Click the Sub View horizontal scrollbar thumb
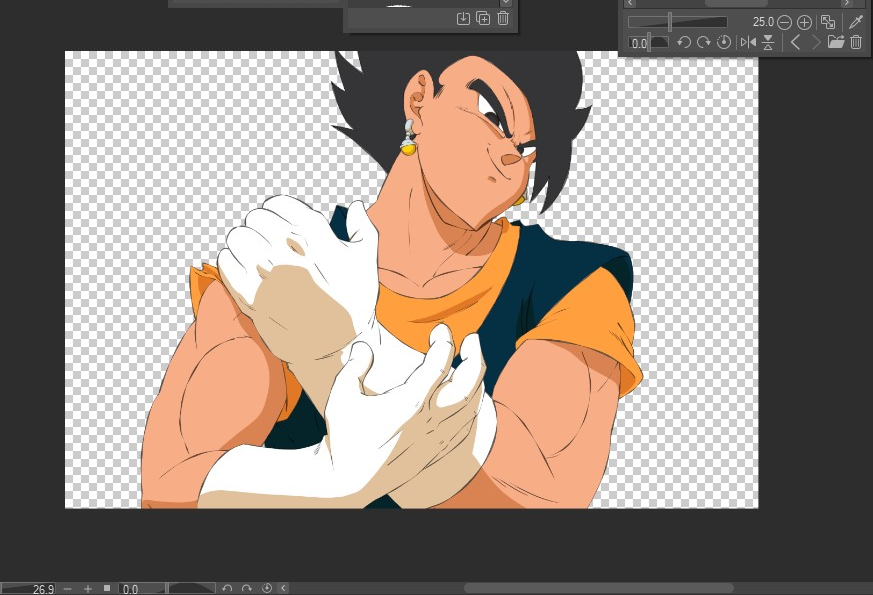 pos(738,3)
